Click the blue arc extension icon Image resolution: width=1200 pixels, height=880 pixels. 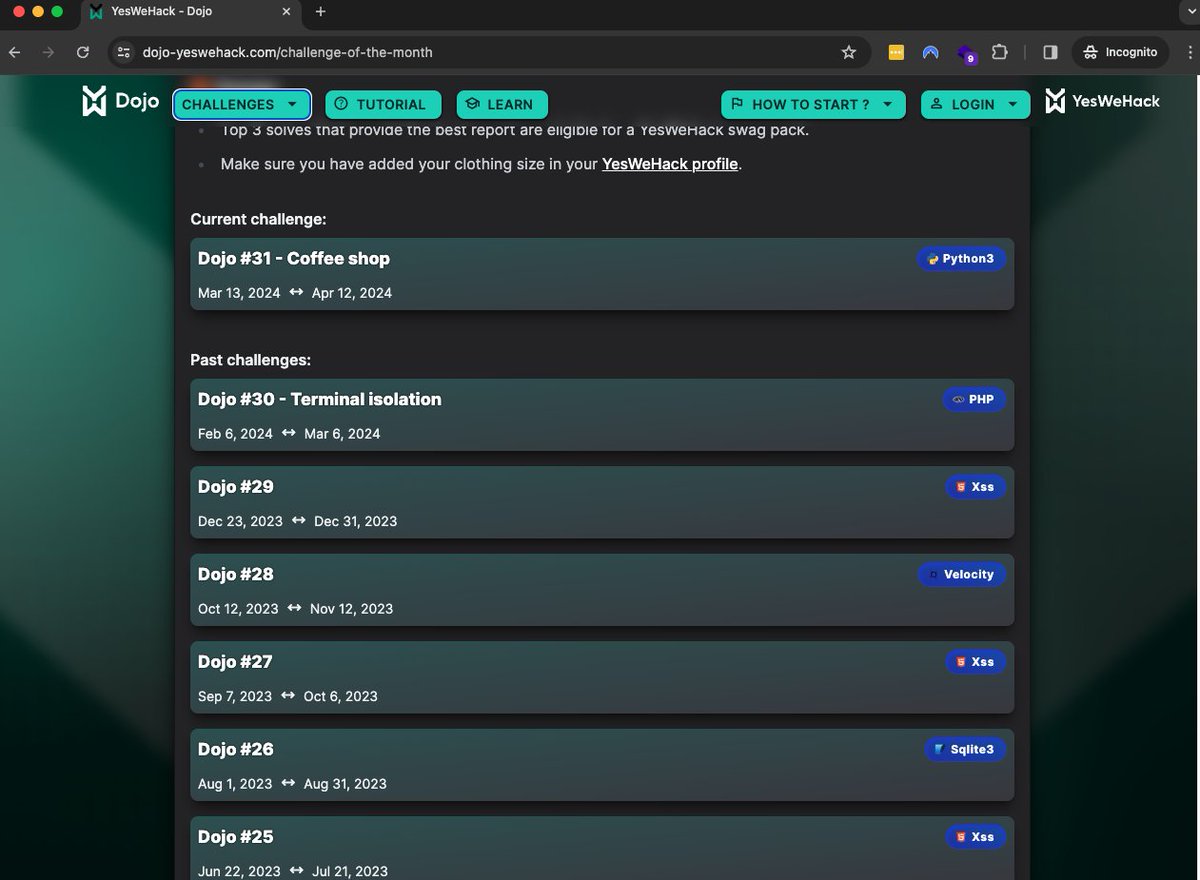point(931,52)
